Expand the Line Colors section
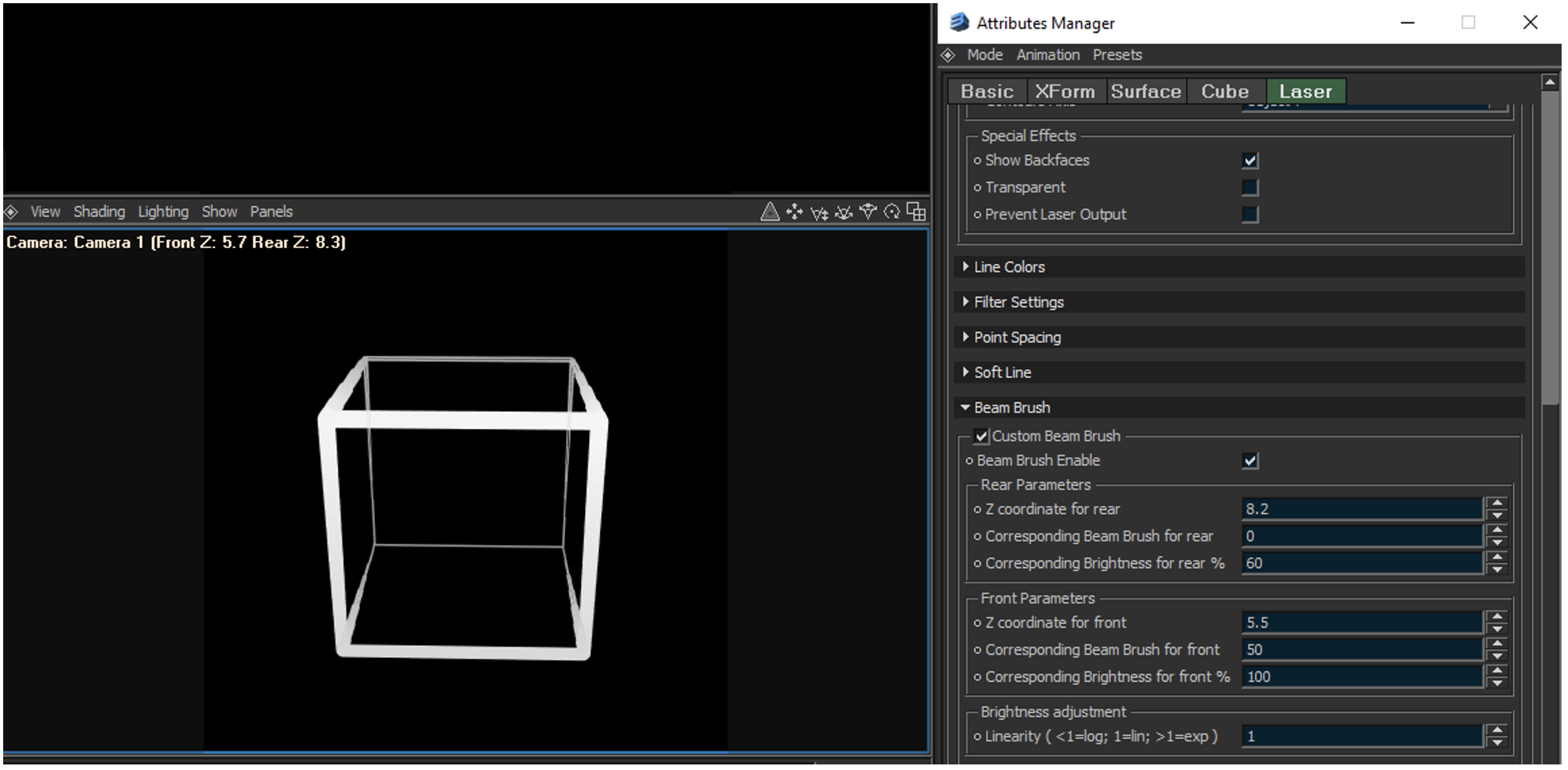Screen dimensions: 1568x770 1008,267
